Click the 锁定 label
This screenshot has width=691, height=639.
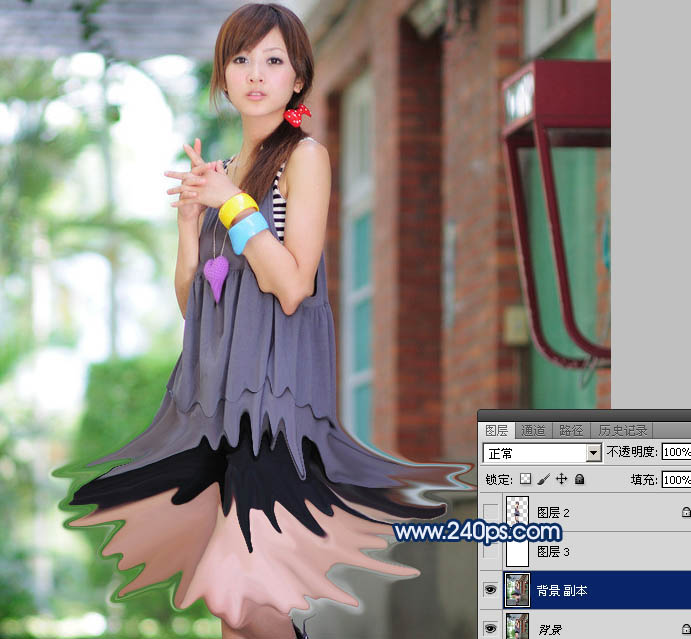(499, 479)
